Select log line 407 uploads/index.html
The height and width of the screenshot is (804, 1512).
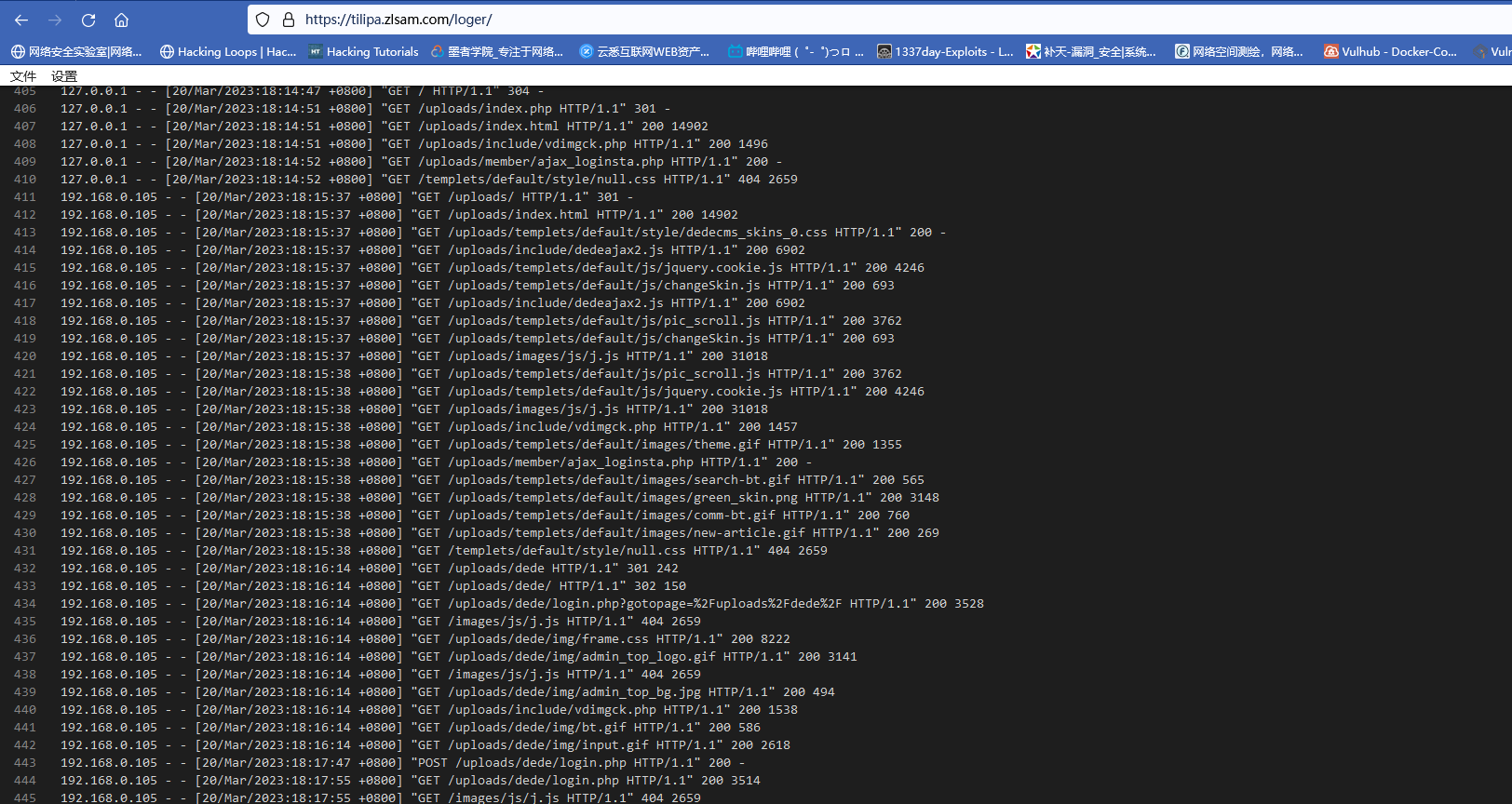384,127
